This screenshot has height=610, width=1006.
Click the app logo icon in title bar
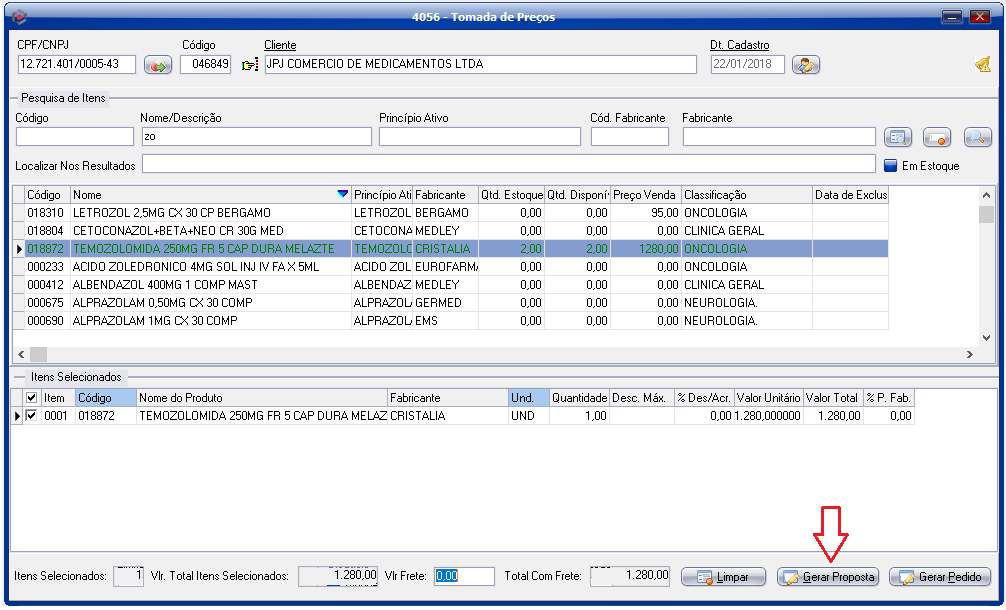17,17
